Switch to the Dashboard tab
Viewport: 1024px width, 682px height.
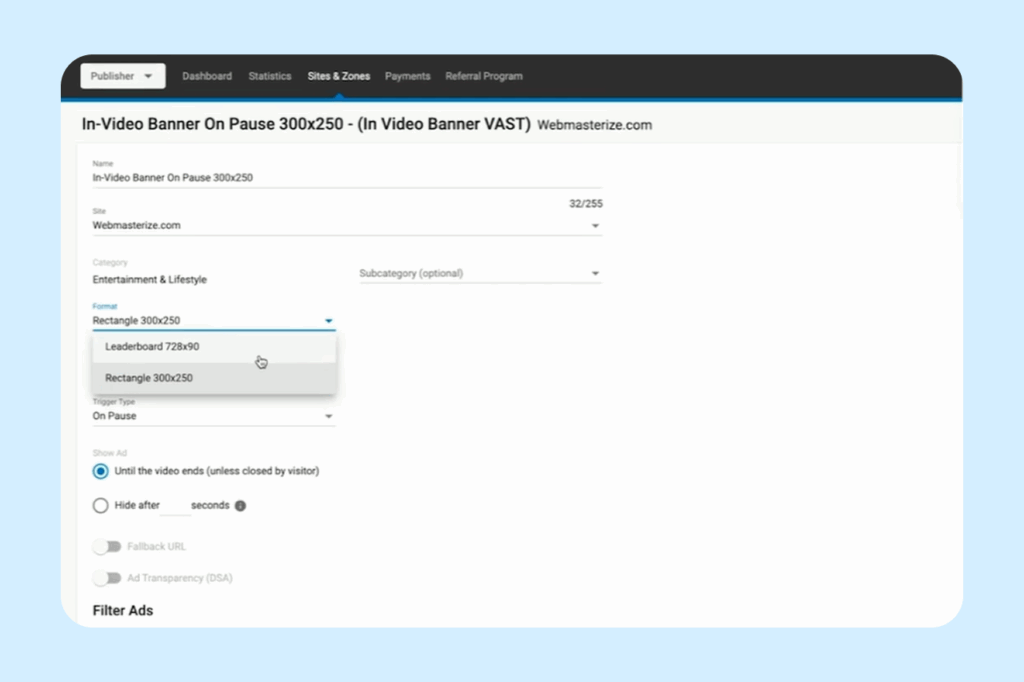coord(207,75)
